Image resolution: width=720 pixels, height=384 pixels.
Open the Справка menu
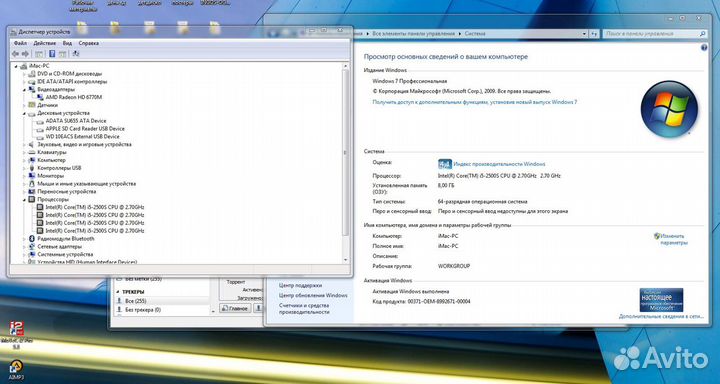click(89, 43)
